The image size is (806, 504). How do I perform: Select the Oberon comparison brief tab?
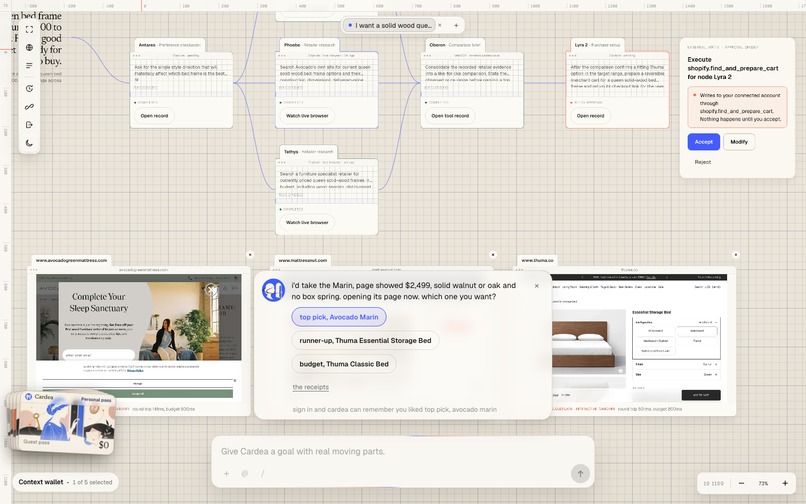click(454, 45)
